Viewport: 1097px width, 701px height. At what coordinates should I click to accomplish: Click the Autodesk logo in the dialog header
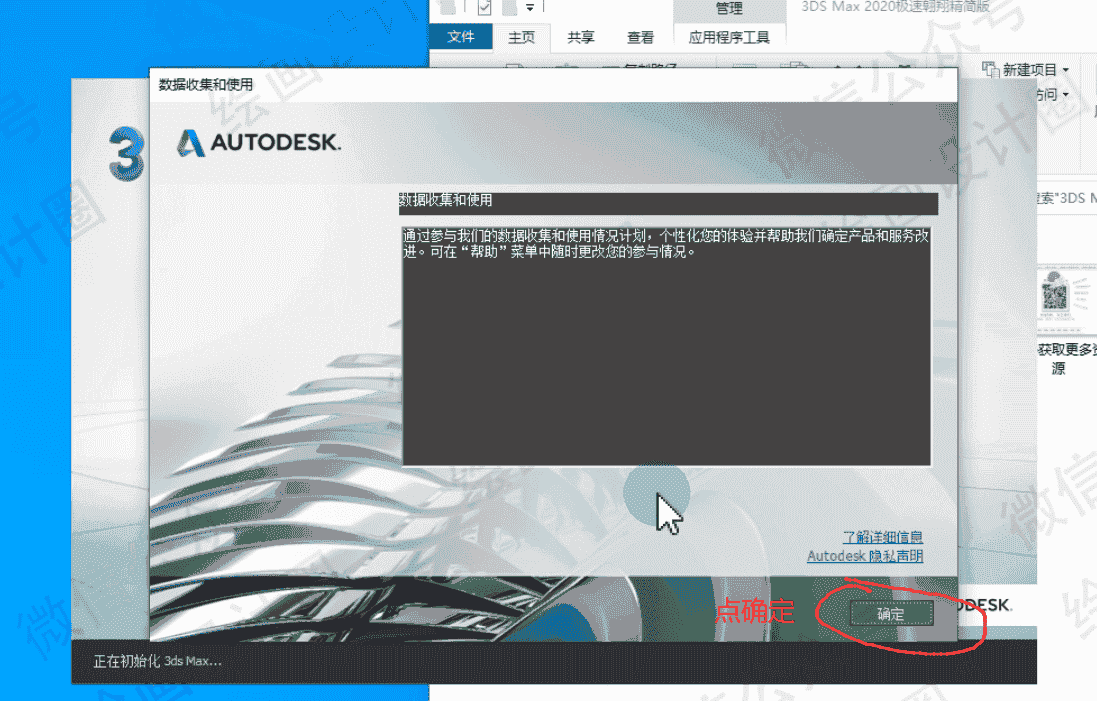click(258, 143)
